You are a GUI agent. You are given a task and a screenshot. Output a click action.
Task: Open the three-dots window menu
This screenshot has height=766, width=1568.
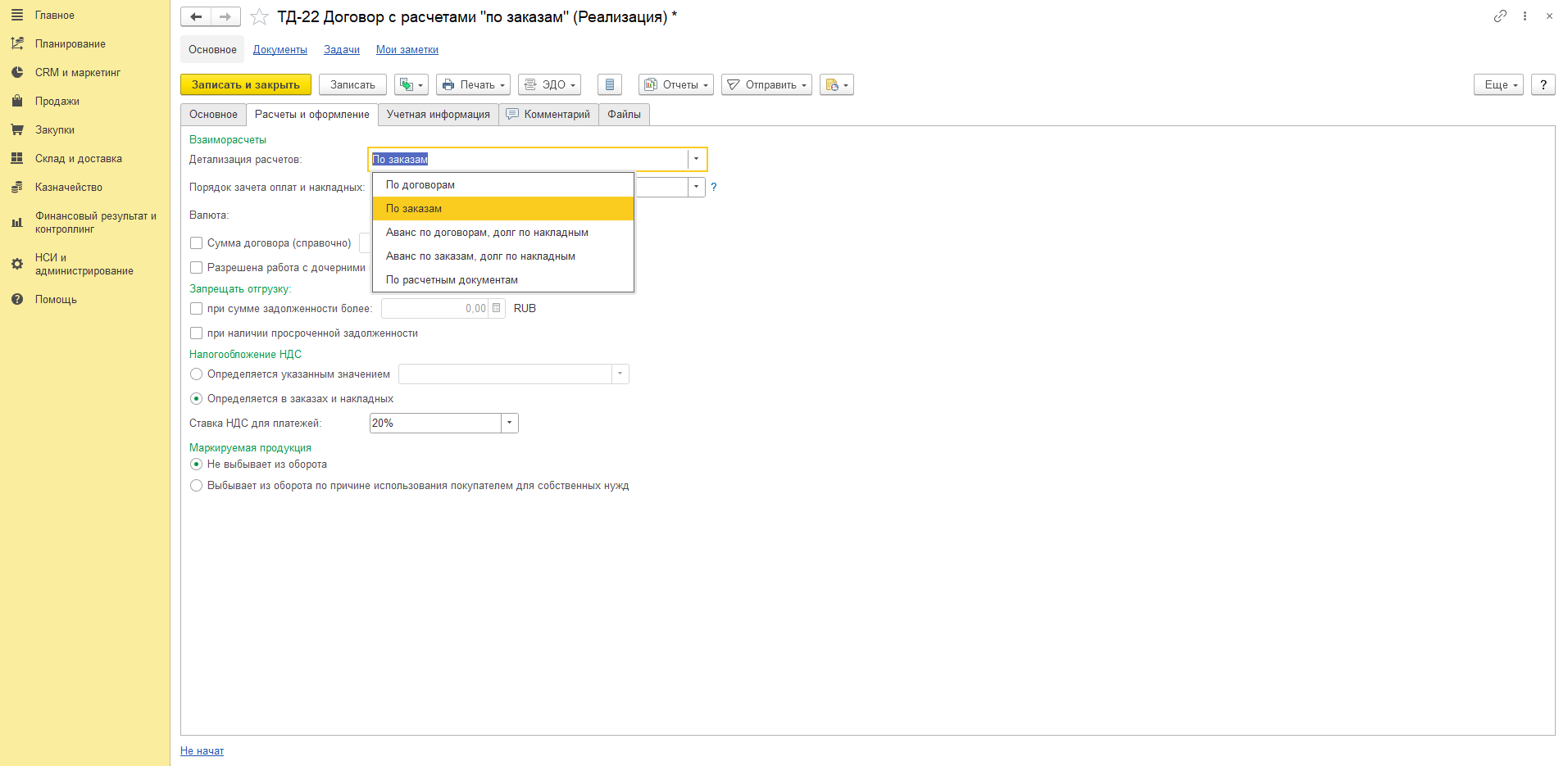click(1525, 16)
